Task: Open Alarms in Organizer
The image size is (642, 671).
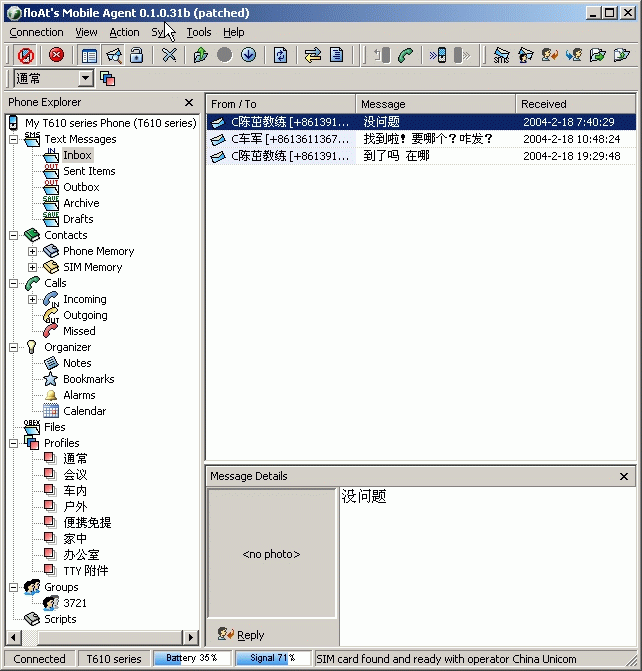Action: click(x=79, y=395)
